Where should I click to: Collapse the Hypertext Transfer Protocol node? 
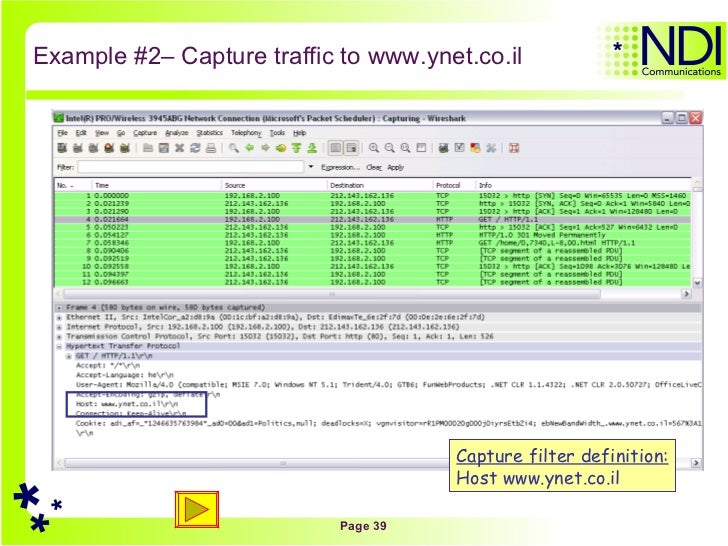pyautogui.click(x=59, y=346)
